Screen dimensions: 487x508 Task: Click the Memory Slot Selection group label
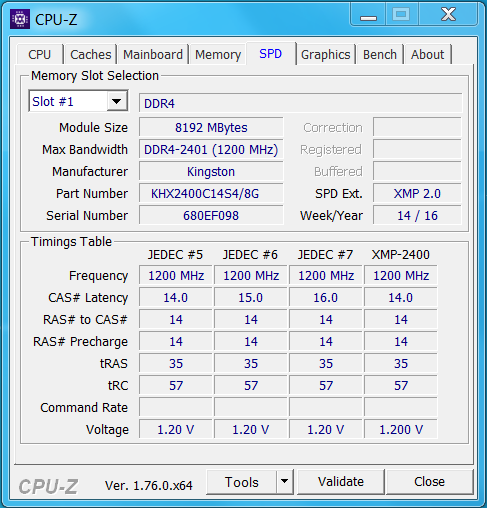95,76
